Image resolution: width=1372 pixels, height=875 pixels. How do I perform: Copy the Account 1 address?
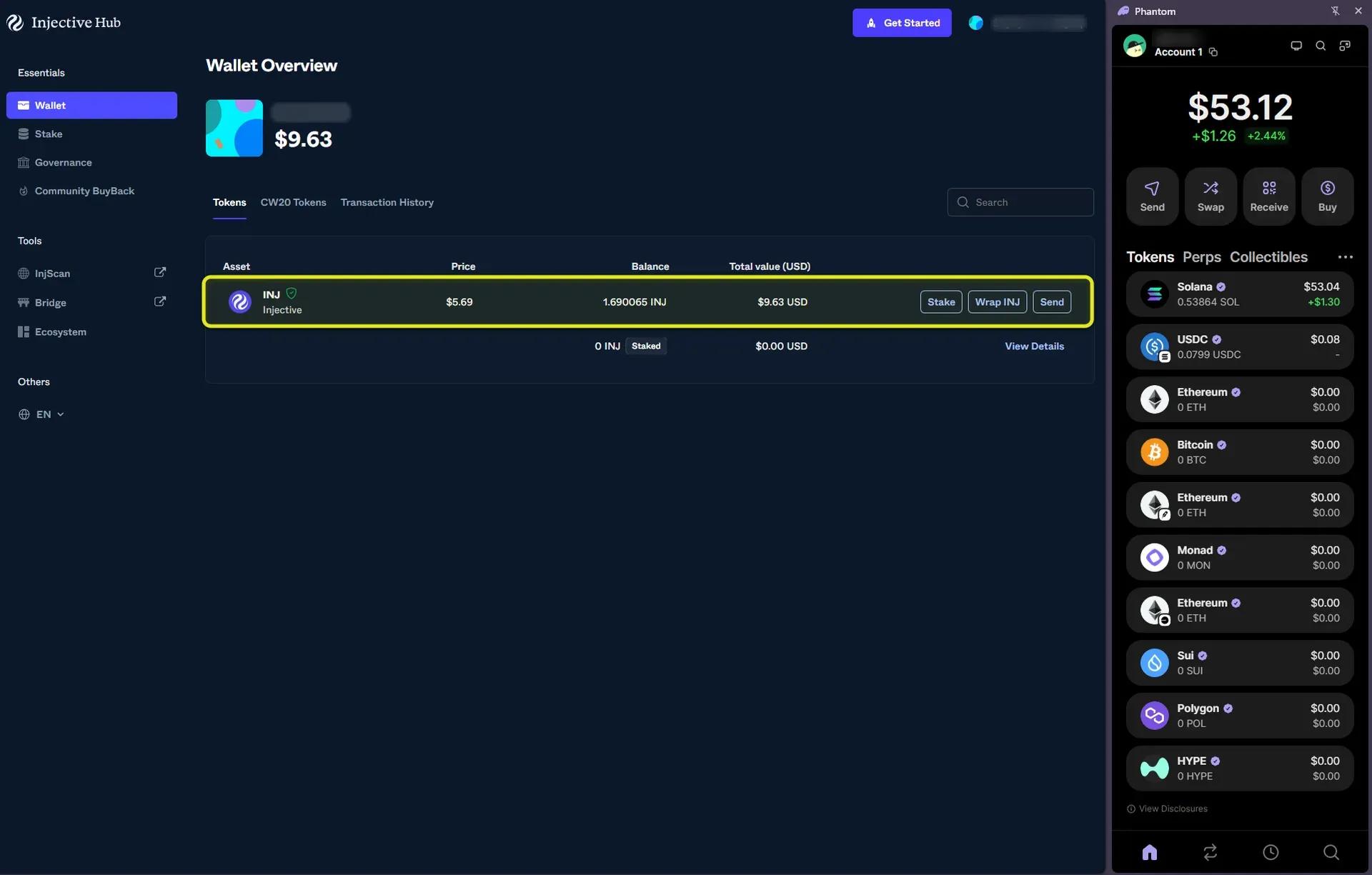point(1213,52)
